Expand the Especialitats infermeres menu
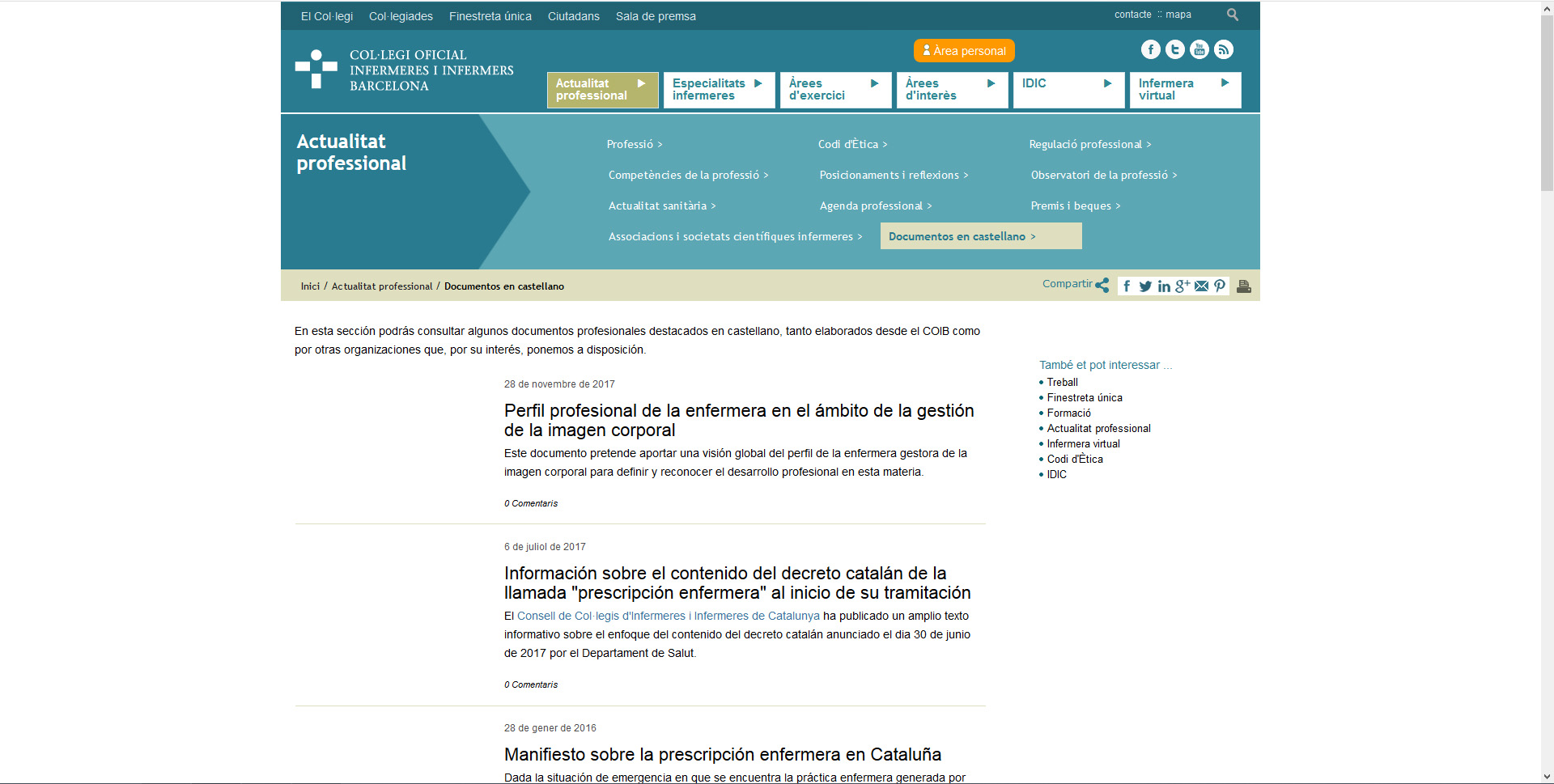The height and width of the screenshot is (784, 1554). point(718,90)
